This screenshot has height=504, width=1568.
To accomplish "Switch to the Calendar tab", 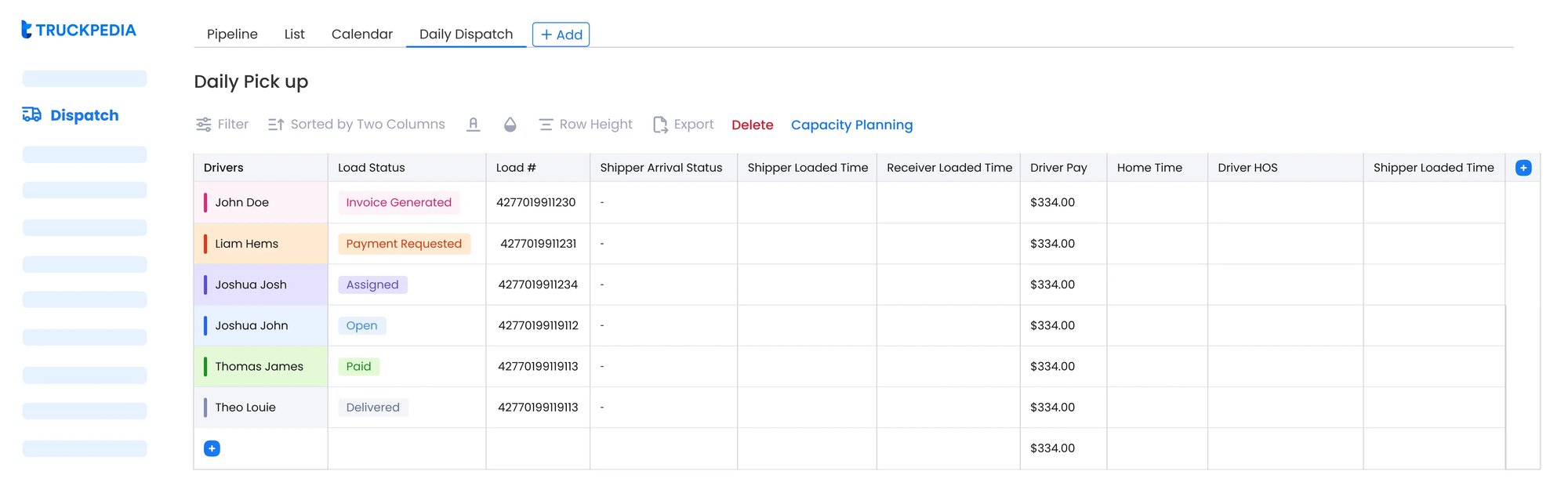I will 361,34.
